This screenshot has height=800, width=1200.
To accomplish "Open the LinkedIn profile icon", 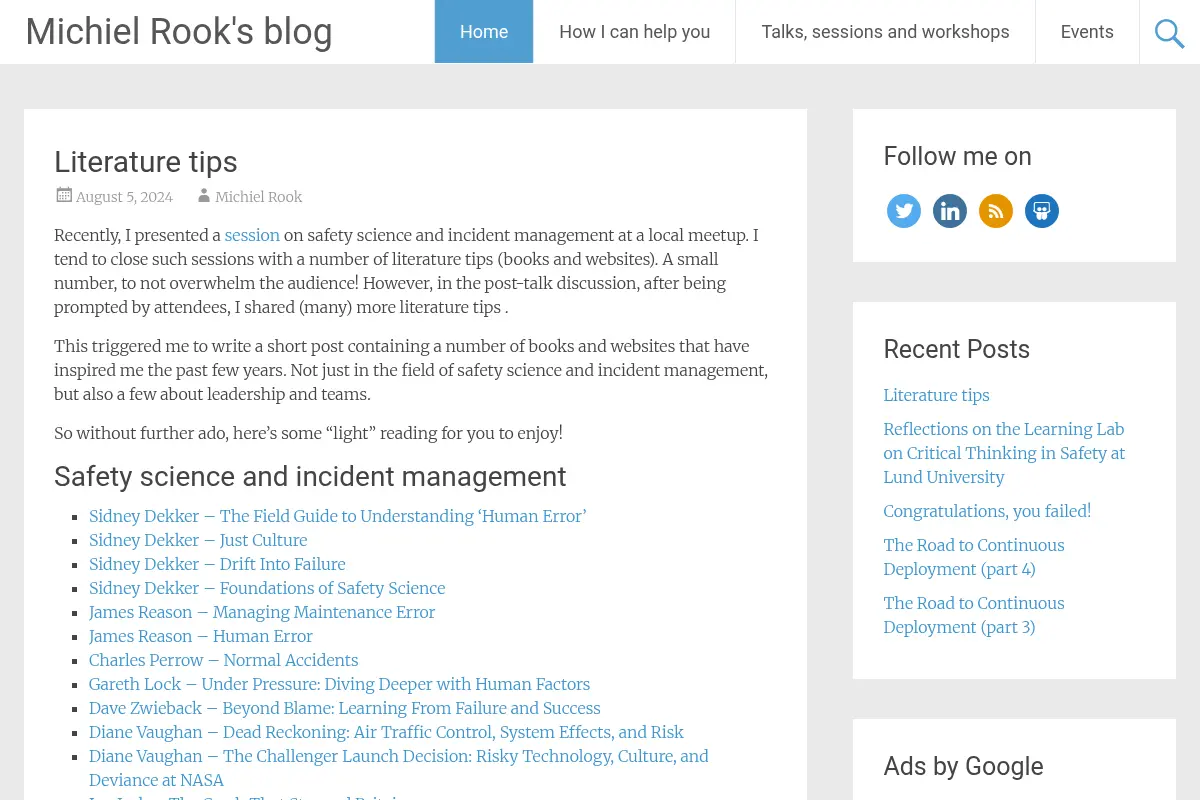I will (x=950, y=211).
